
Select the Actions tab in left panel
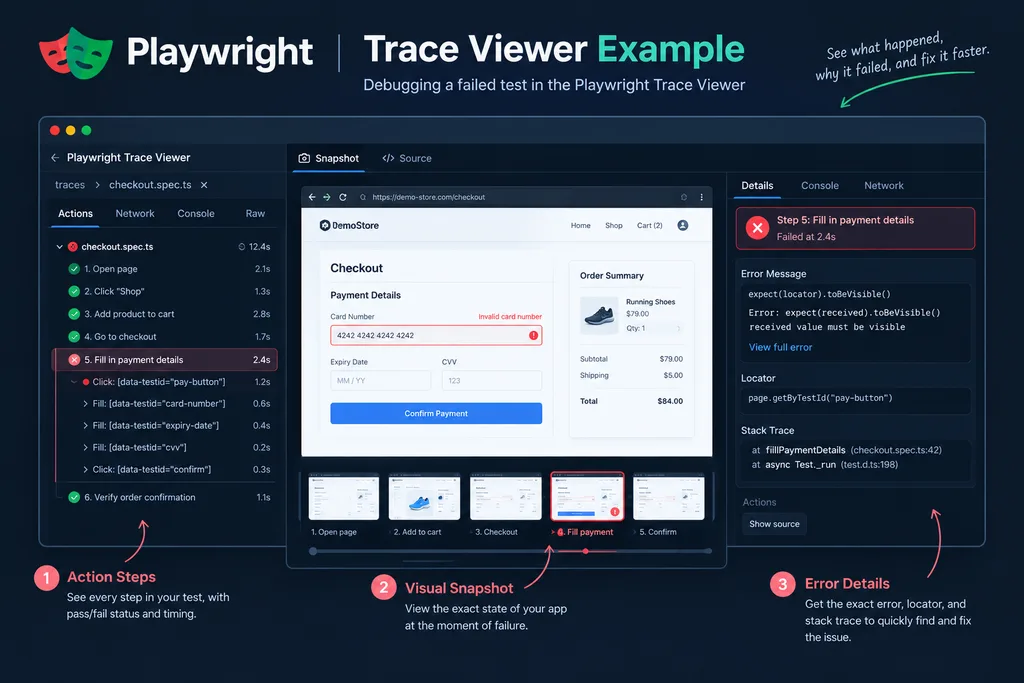pos(75,214)
